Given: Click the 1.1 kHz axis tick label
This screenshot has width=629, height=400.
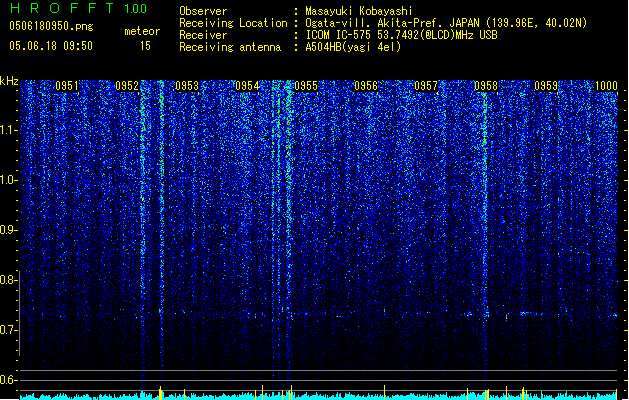Looking at the screenshot, I should coord(8,130).
